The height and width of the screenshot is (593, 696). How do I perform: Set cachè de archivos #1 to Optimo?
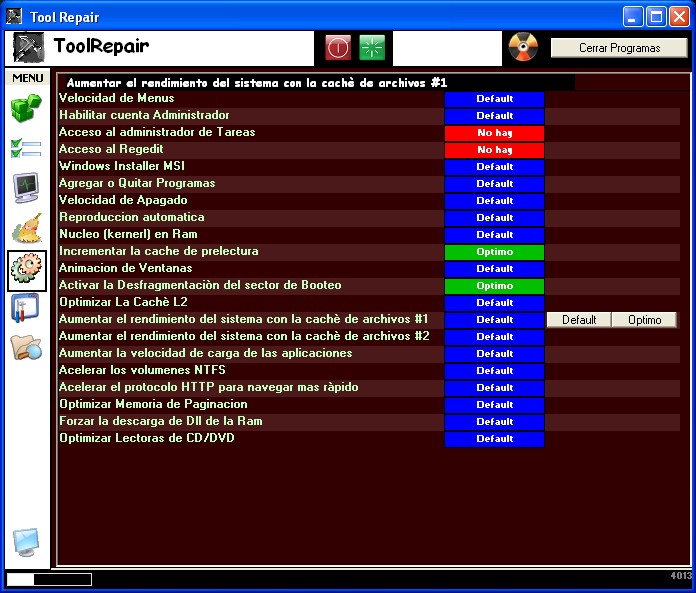click(645, 320)
